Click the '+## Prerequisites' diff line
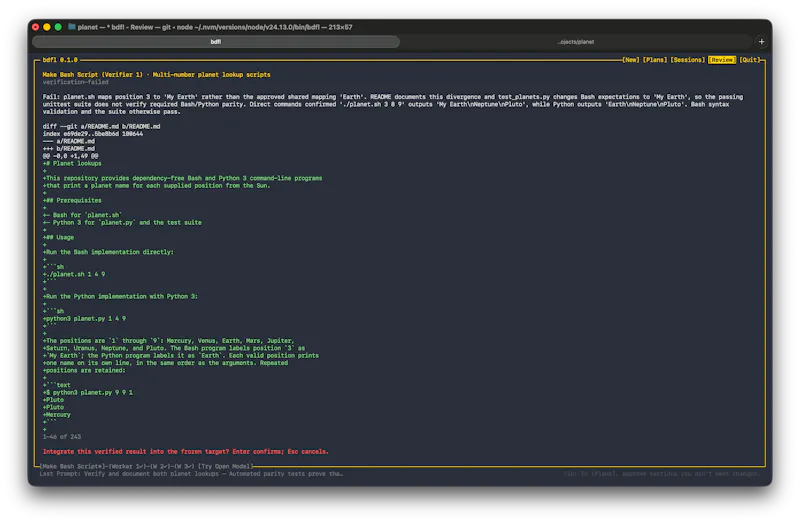The height and width of the screenshot is (523, 800). coord(72,201)
